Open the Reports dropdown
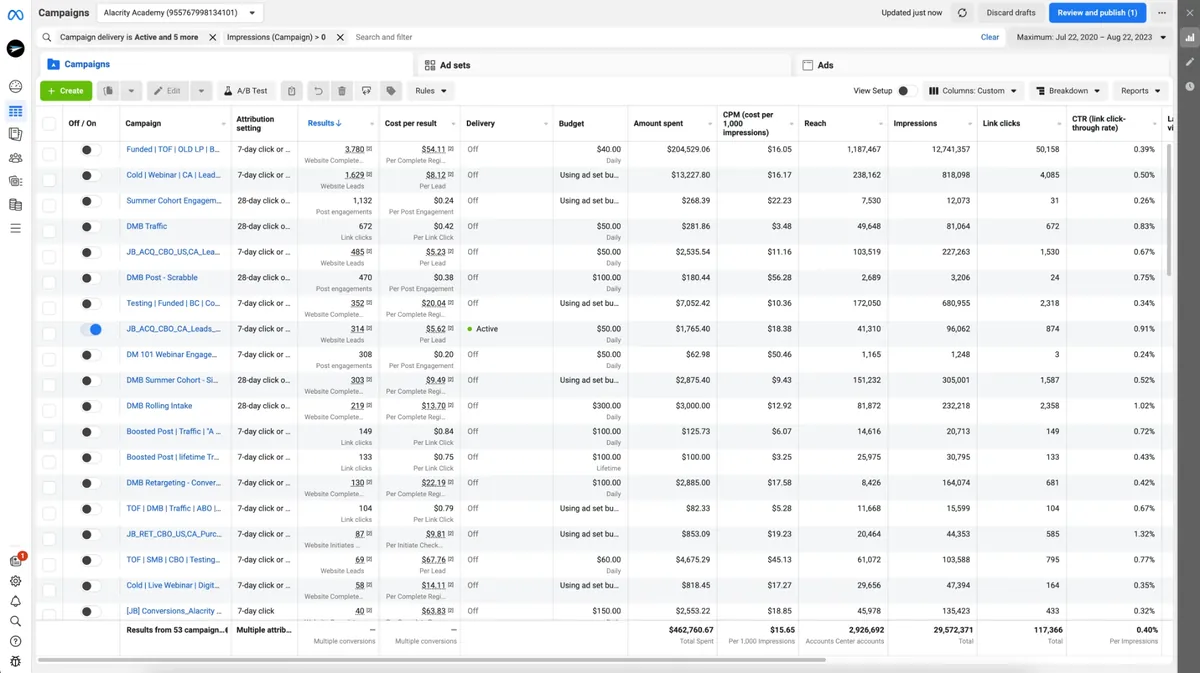The width and height of the screenshot is (1200, 673). [1141, 91]
